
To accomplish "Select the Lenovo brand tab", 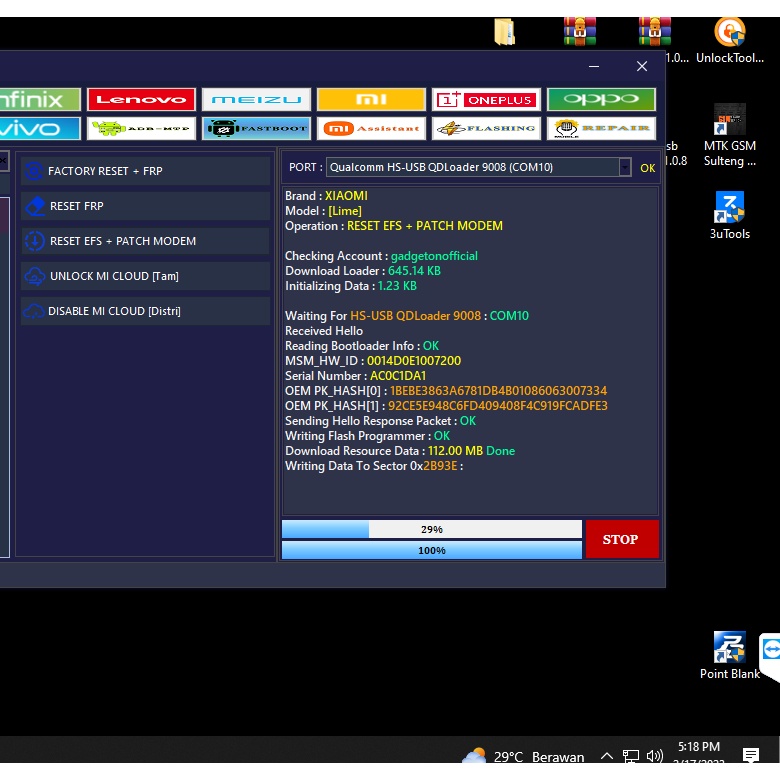I will [x=141, y=99].
